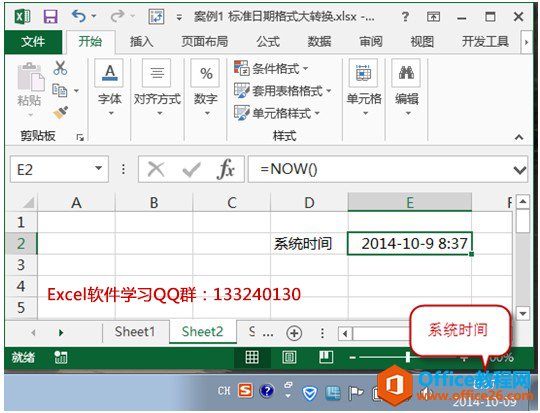The height and width of the screenshot is (413, 540).
Task: Open the 剪贴板 dialog launcher
Action: click(80, 138)
